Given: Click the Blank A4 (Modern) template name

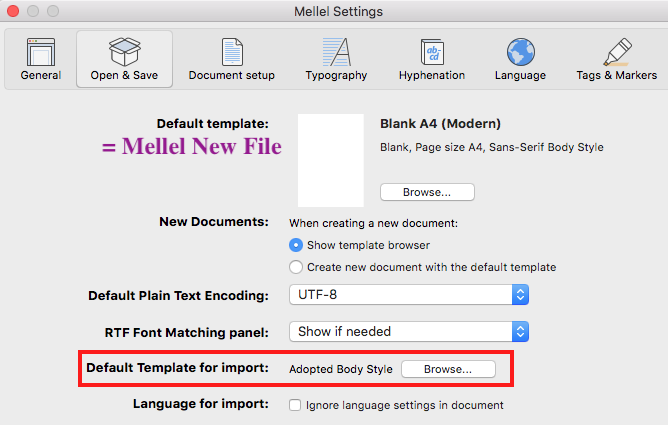Looking at the screenshot, I should pos(440,124).
